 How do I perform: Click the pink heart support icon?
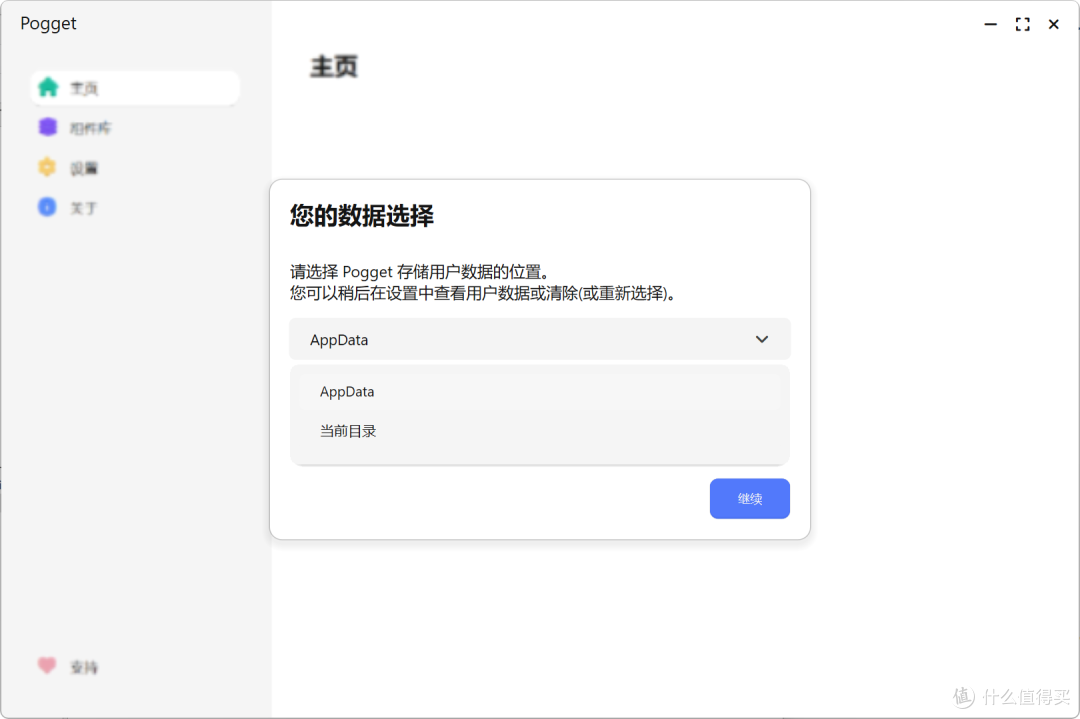[47, 665]
